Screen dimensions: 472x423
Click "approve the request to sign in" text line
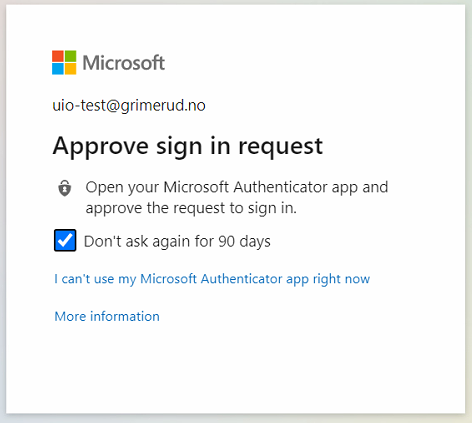click(x=191, y=208)
